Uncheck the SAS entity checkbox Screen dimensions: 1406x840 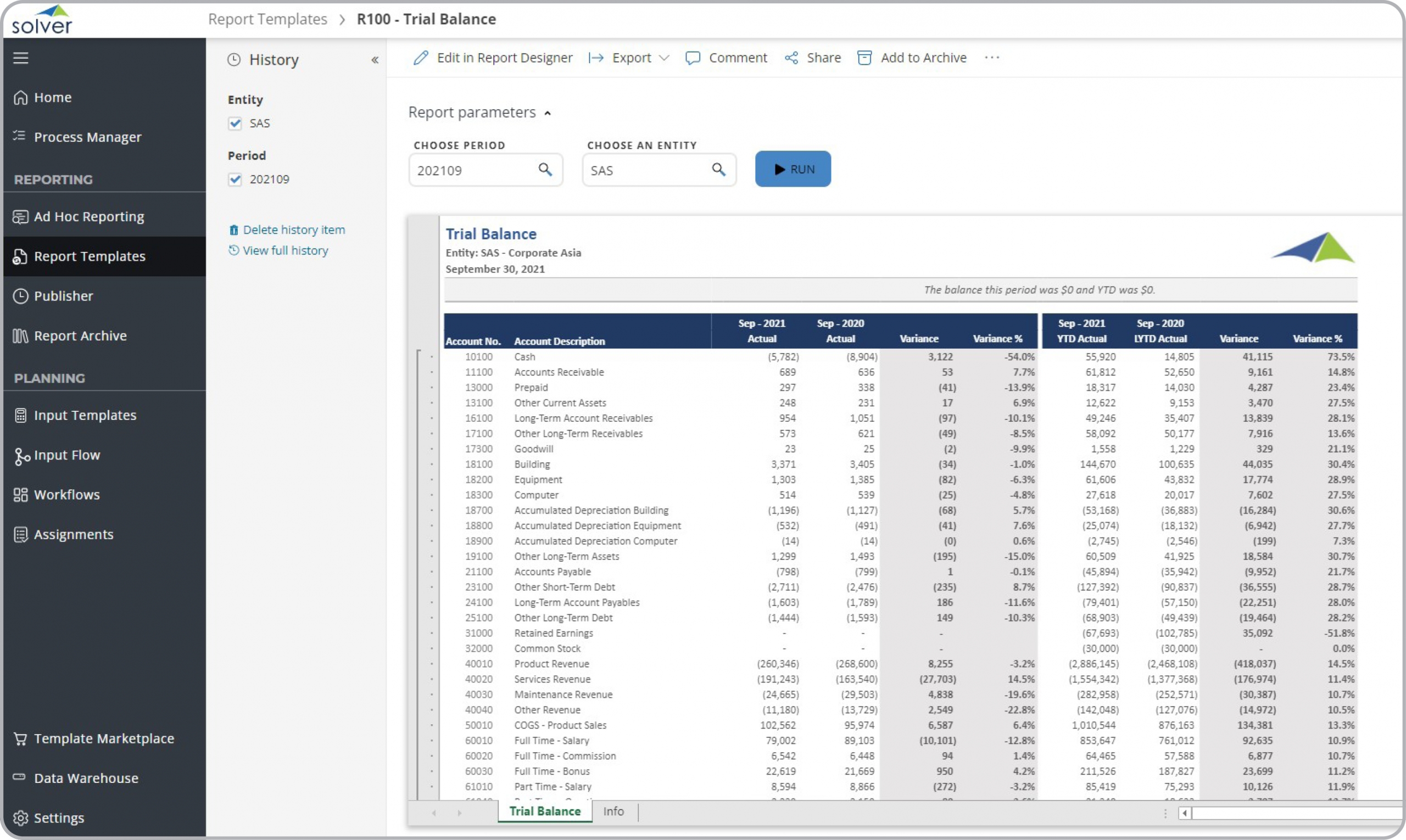coord(235,124)
